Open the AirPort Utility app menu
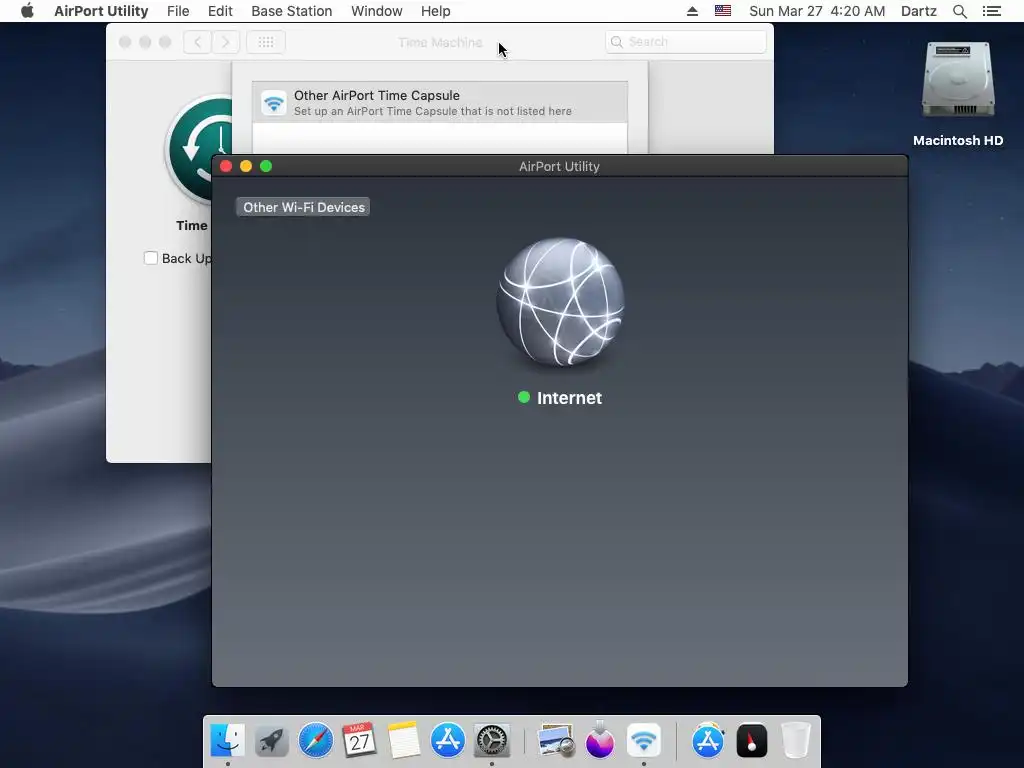The image size is (1024, 768). click(101, 11)
